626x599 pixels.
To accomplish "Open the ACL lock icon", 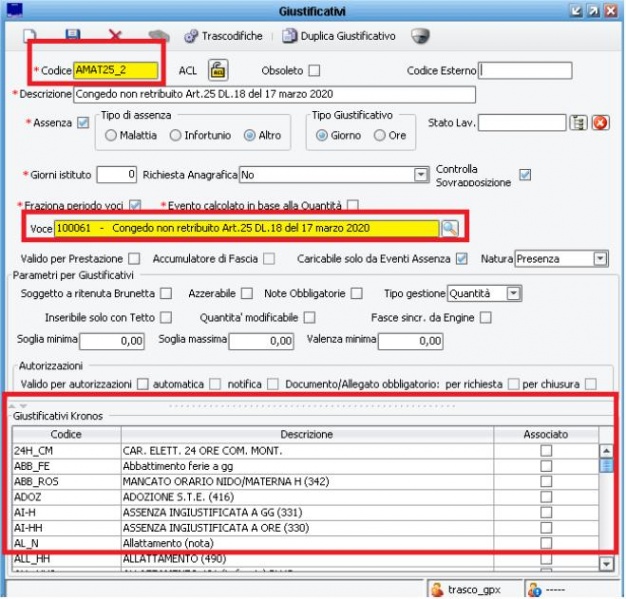I will pyautogui.click(x=217, y=70).
